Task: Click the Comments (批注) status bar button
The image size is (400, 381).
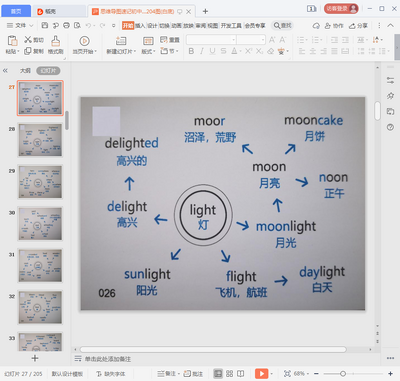Action: [x=193, y=374]
